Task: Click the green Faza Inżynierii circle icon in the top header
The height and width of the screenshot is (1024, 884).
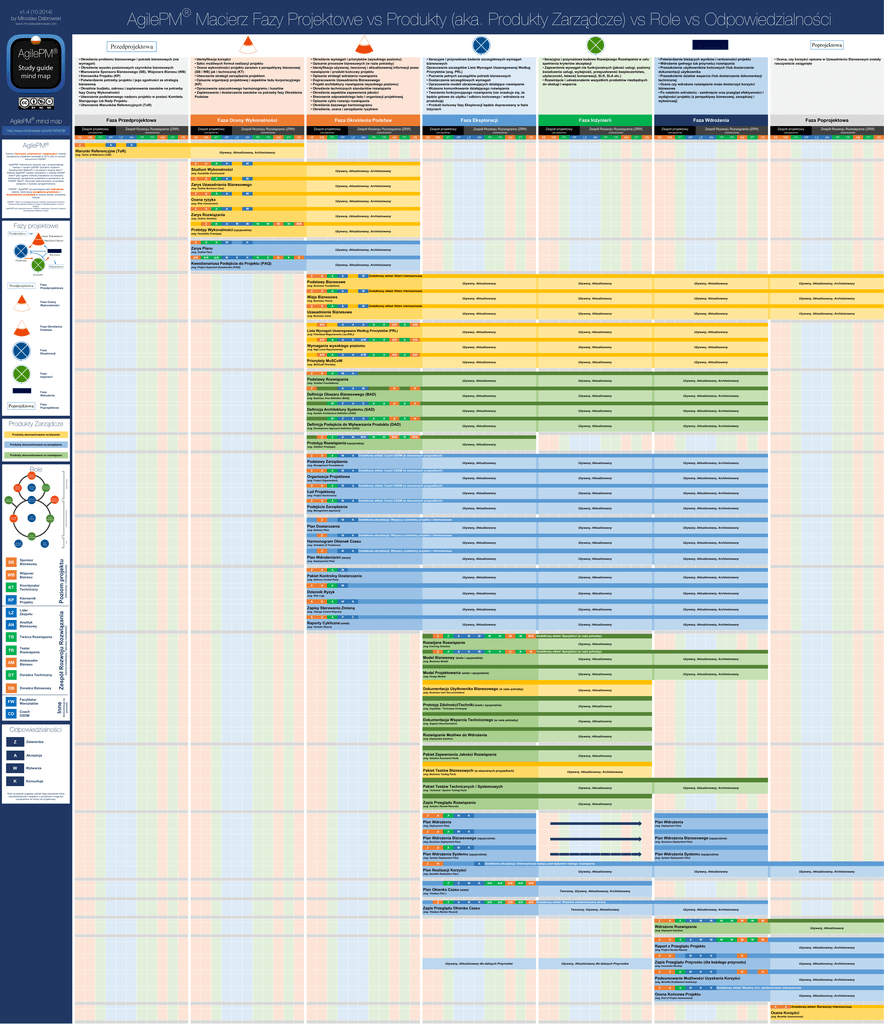Action: (596, 45)
